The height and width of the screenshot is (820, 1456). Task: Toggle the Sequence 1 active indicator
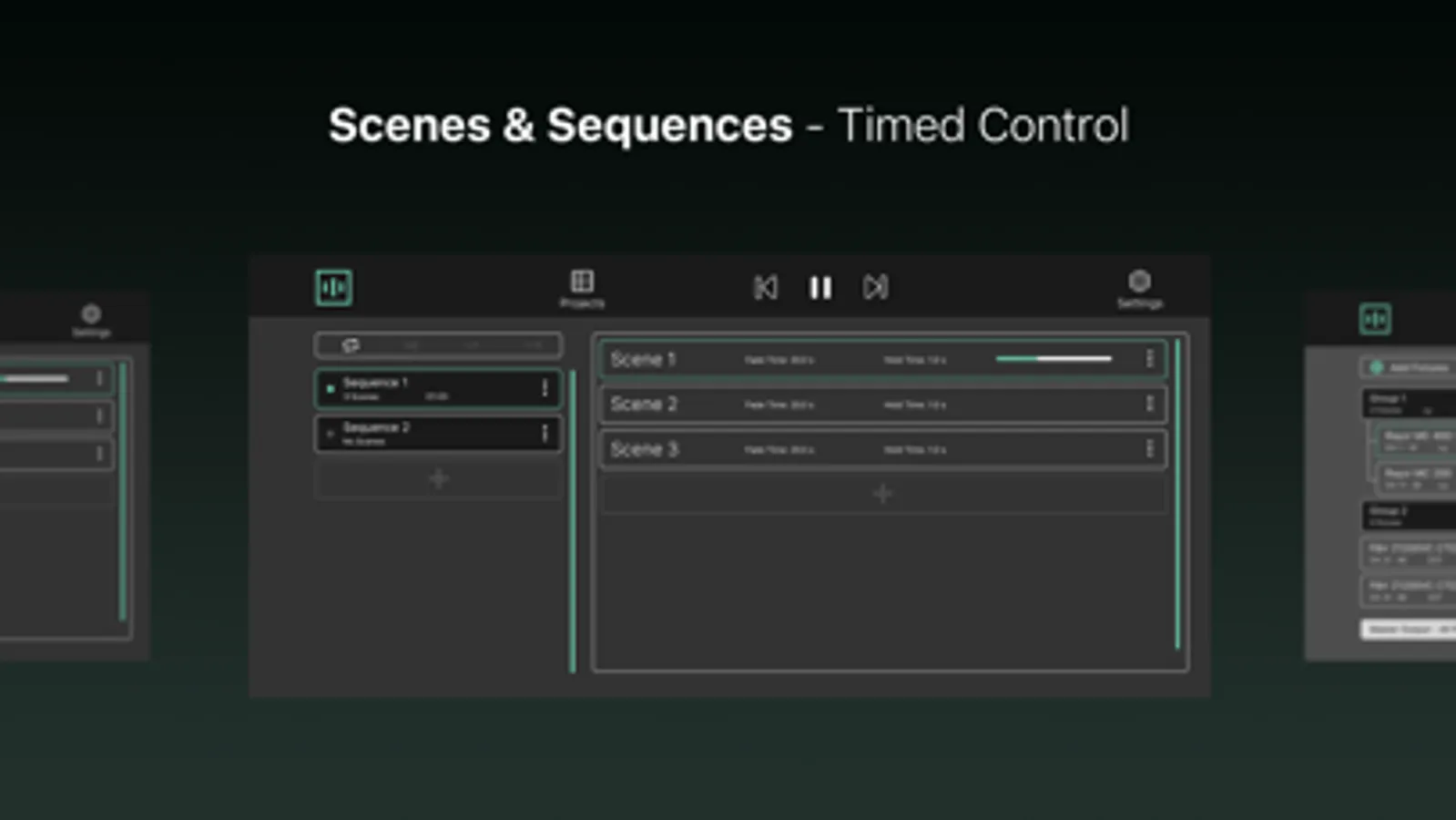coord(331,389)
